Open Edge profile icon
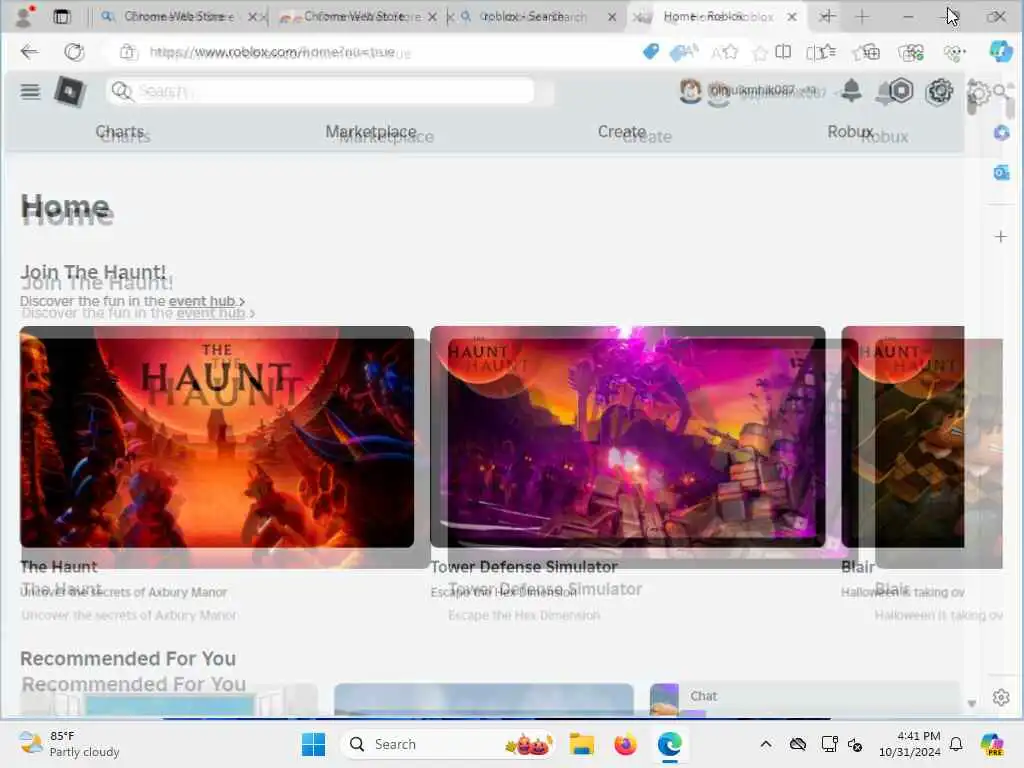The image size is (1024, 768). tap(24, 16)
